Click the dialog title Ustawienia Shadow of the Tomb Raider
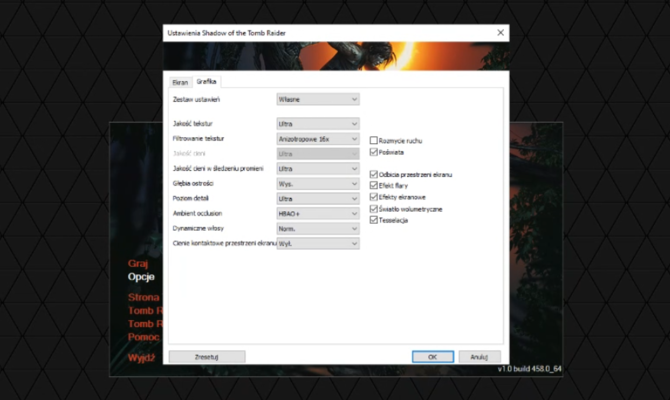 226,33
